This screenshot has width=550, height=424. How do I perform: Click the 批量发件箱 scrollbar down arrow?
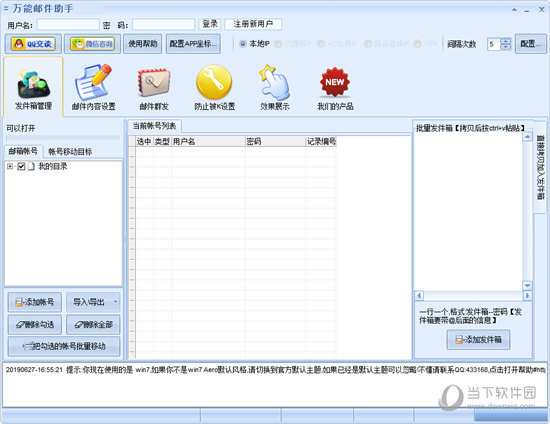(527, 285)
